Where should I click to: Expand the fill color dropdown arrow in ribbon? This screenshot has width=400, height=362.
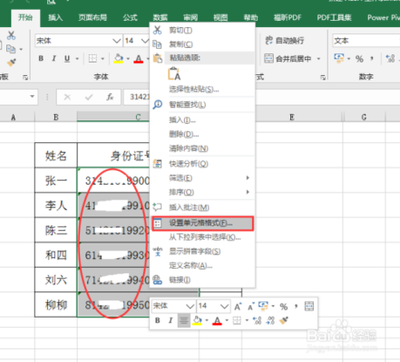pyautogui.click(x=128, y=59)
